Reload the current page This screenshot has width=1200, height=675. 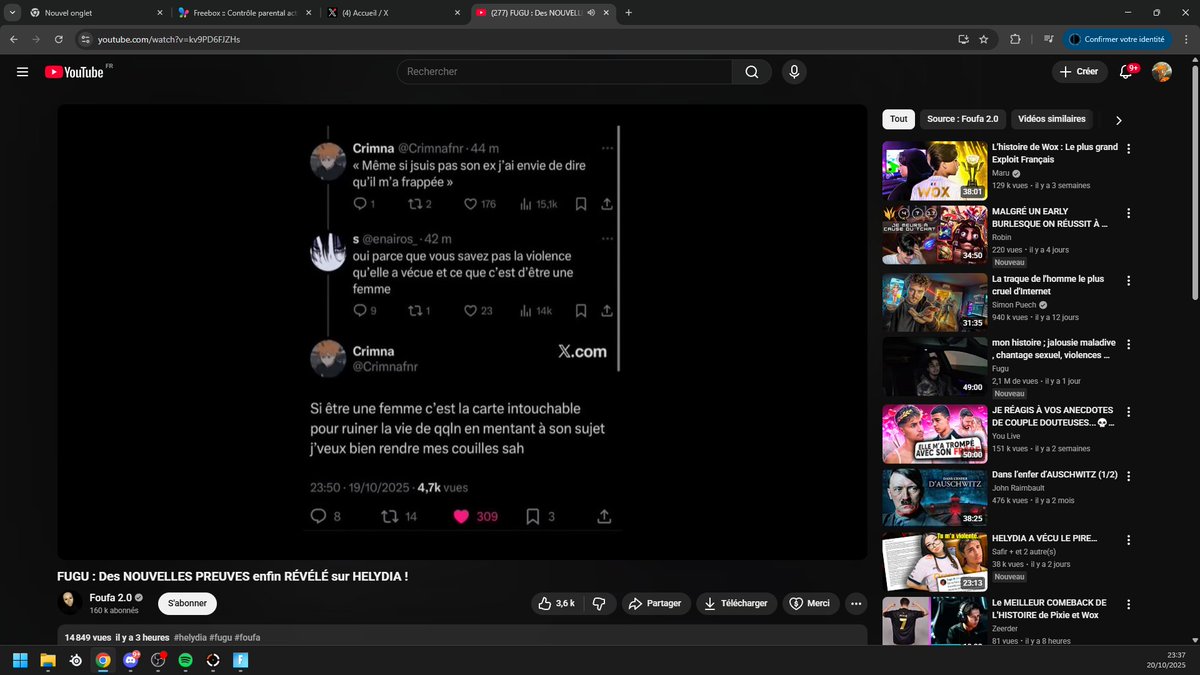click(59, 39)
